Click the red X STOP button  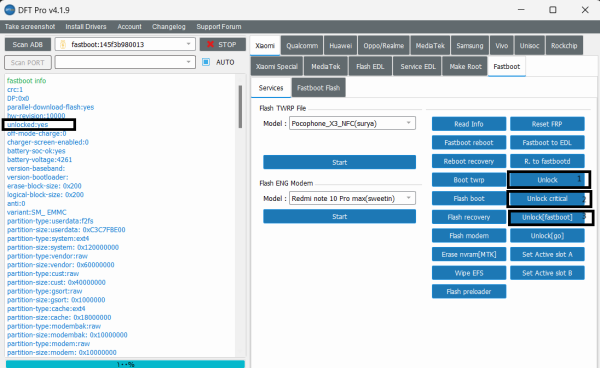(x=222, y=44)
